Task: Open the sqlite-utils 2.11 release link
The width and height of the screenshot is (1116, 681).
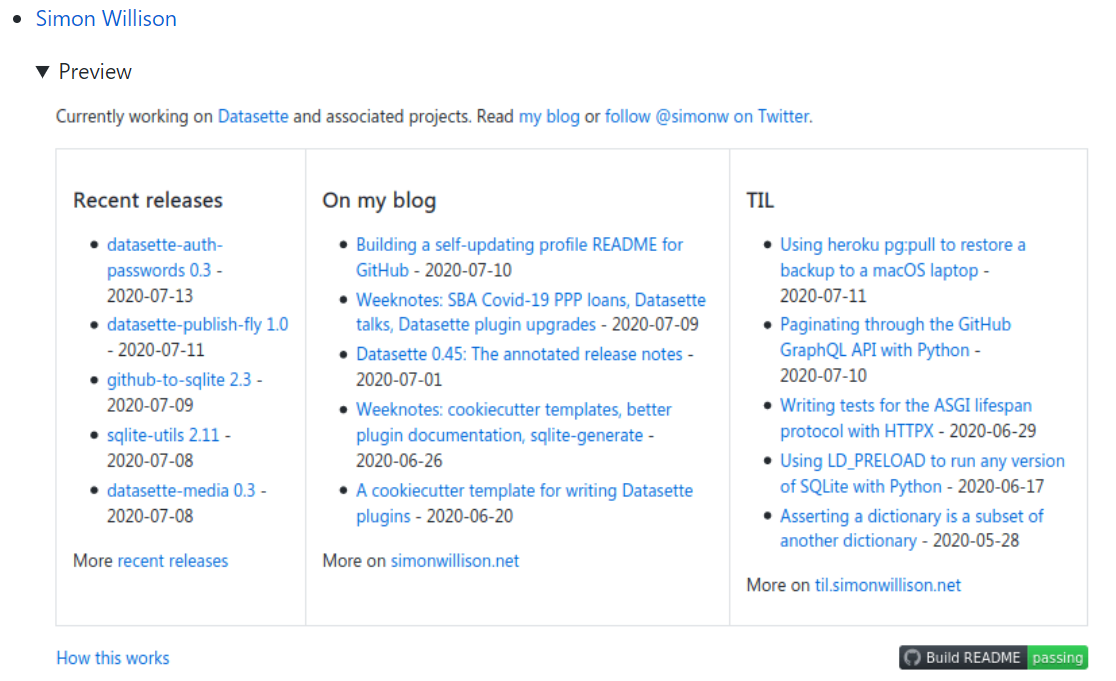Action: pyautogui.click(x=162, y=435)
